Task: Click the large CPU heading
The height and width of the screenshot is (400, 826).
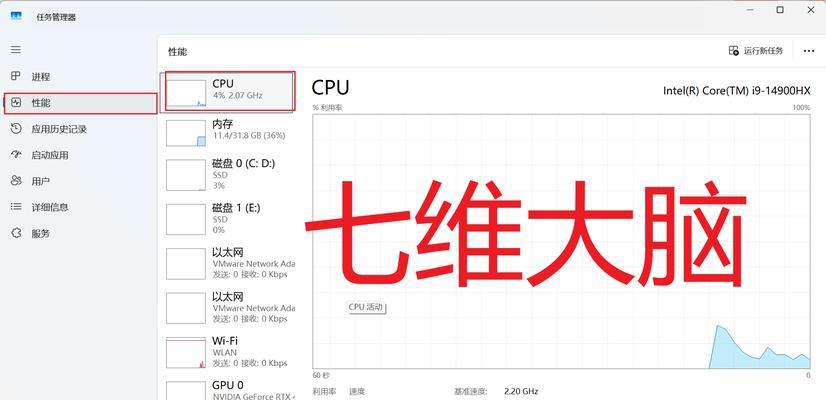Action: (x=330, y=87)
